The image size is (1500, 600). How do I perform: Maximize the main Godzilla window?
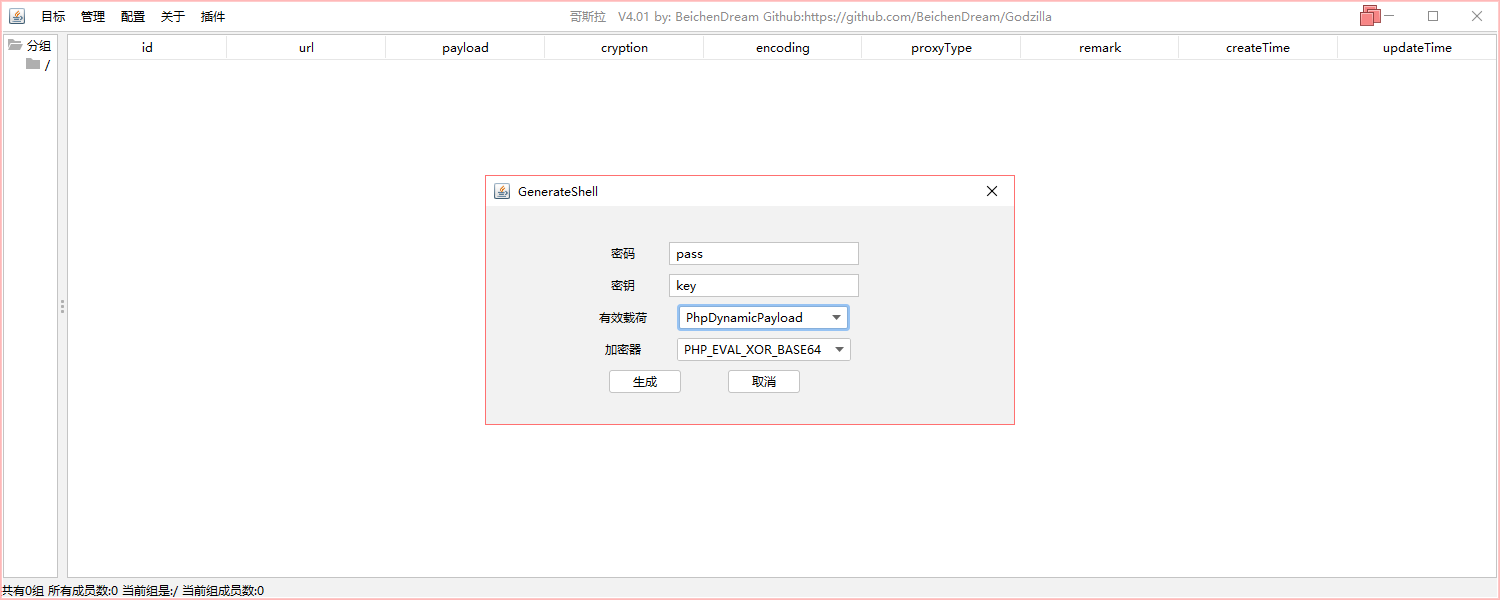point(1433,16)
